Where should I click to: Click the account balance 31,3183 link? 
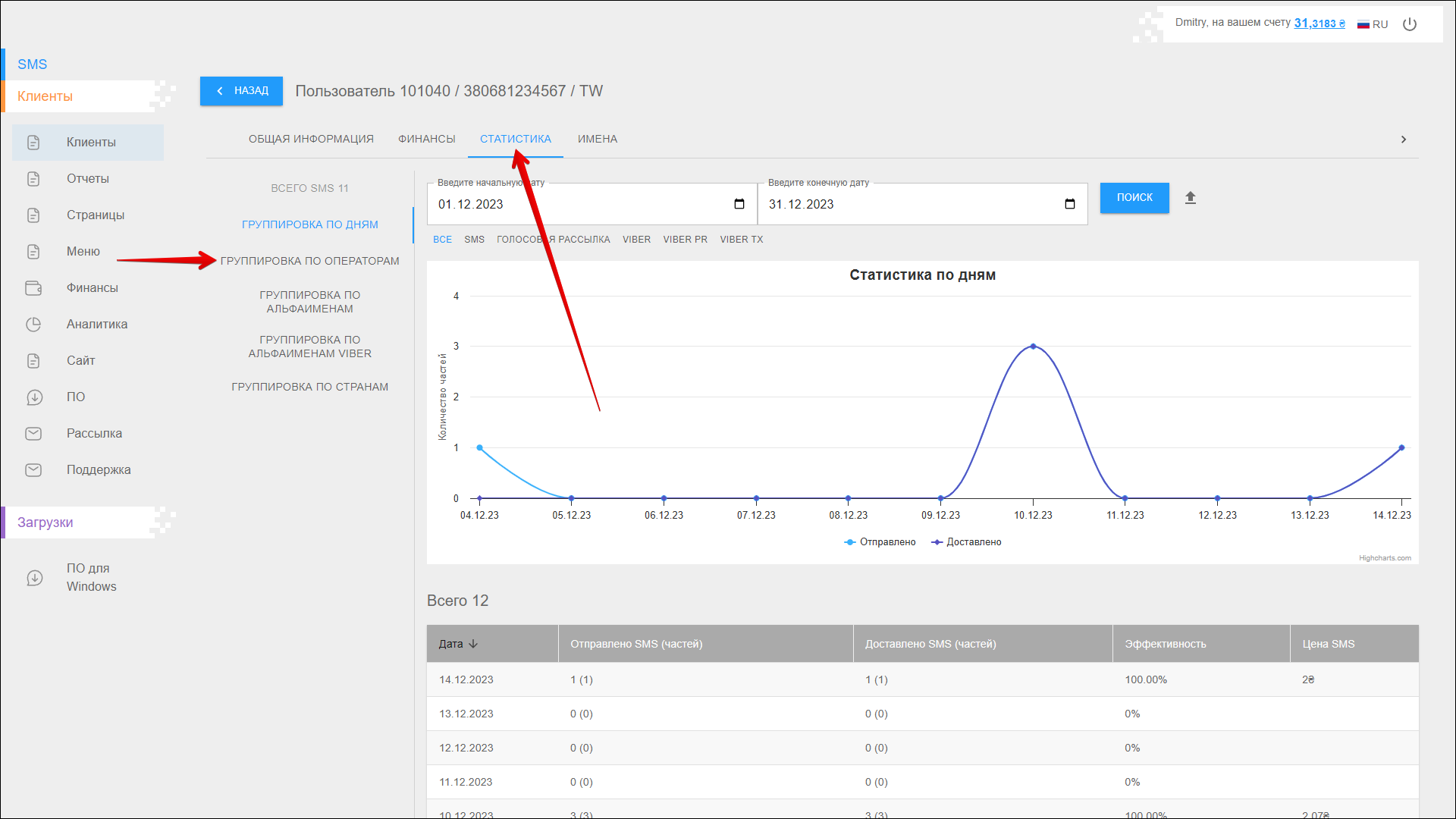coord(1319,24)
